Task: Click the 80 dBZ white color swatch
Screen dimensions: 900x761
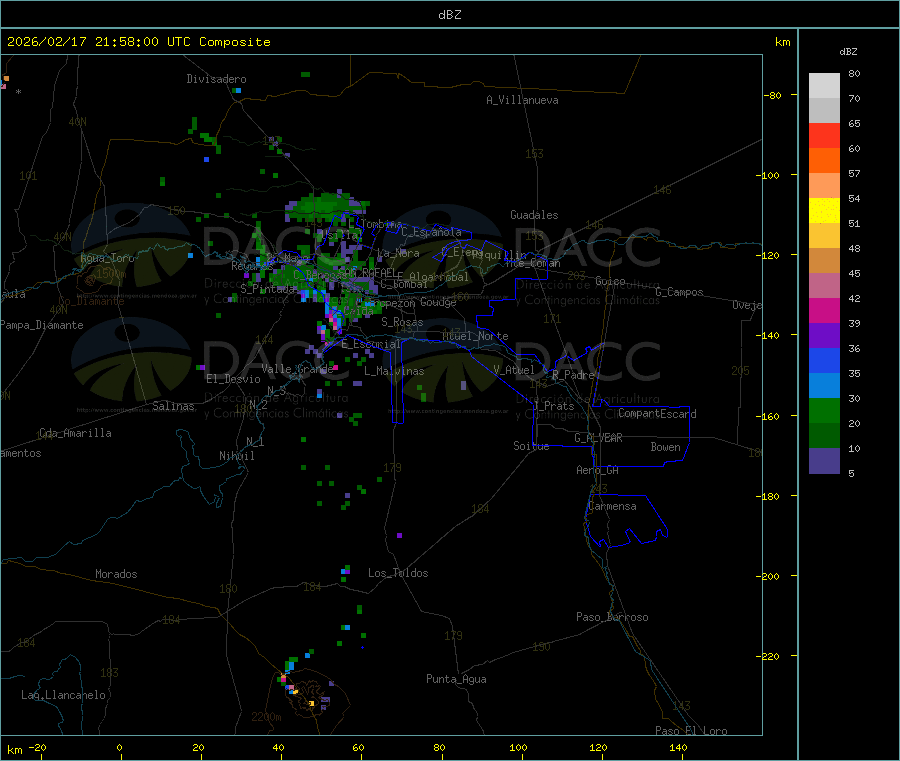Action: coord(824,86)
